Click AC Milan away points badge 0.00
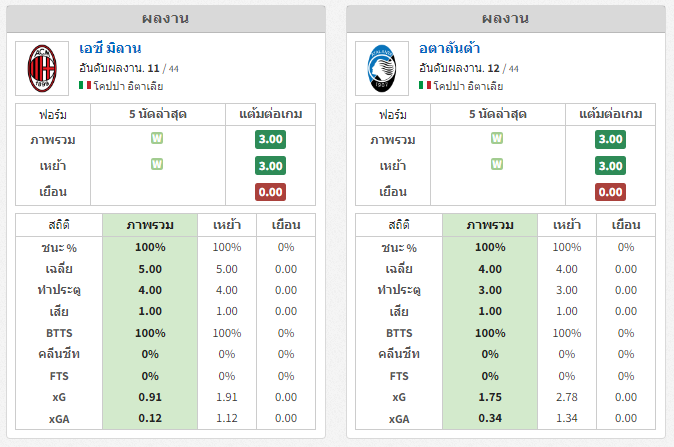674x447 pixels. pyautogui.click(x=270, y=192)
